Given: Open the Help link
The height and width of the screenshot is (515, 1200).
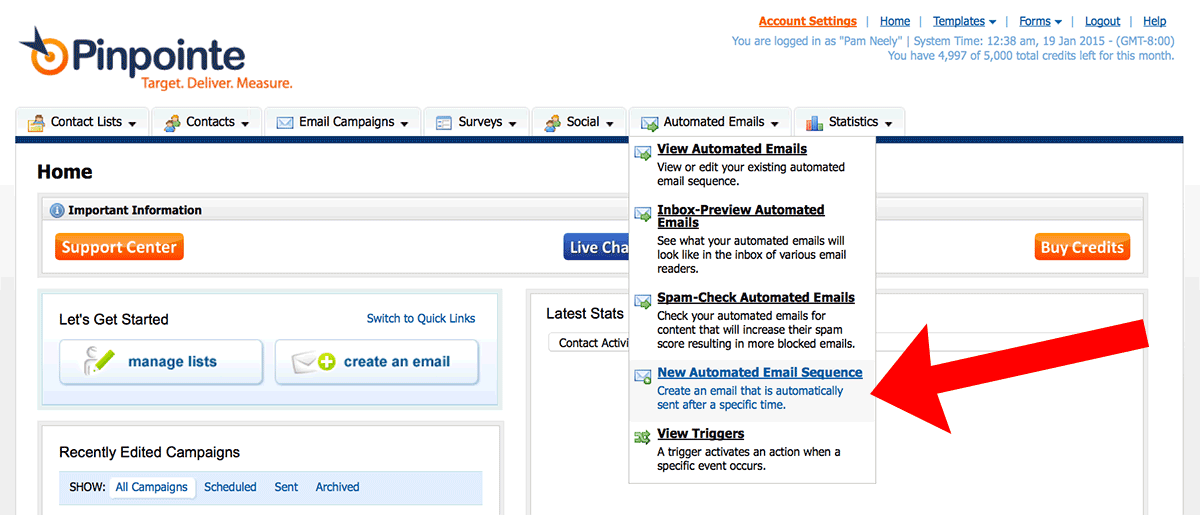Looking at the screenshot, I should coord(1155,21).
